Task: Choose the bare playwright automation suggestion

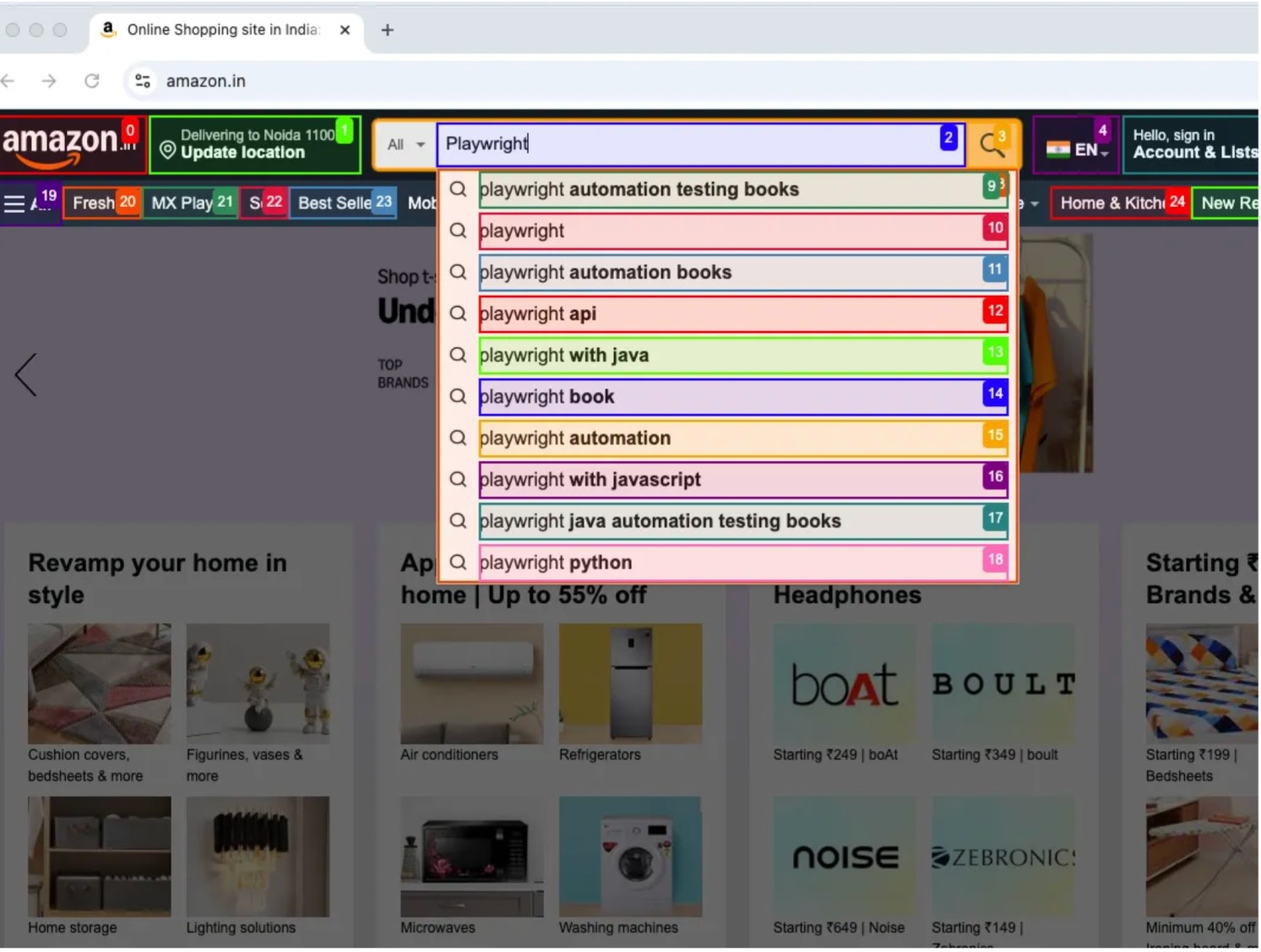Action: click(742, 438)
